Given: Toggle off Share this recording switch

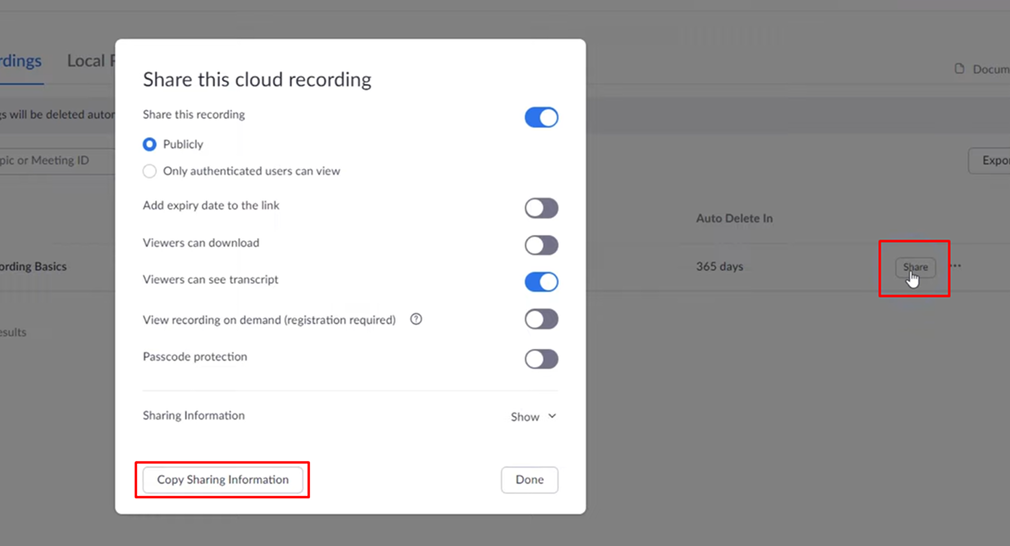Looking at the screenshot, I should (x=541, y=117).
